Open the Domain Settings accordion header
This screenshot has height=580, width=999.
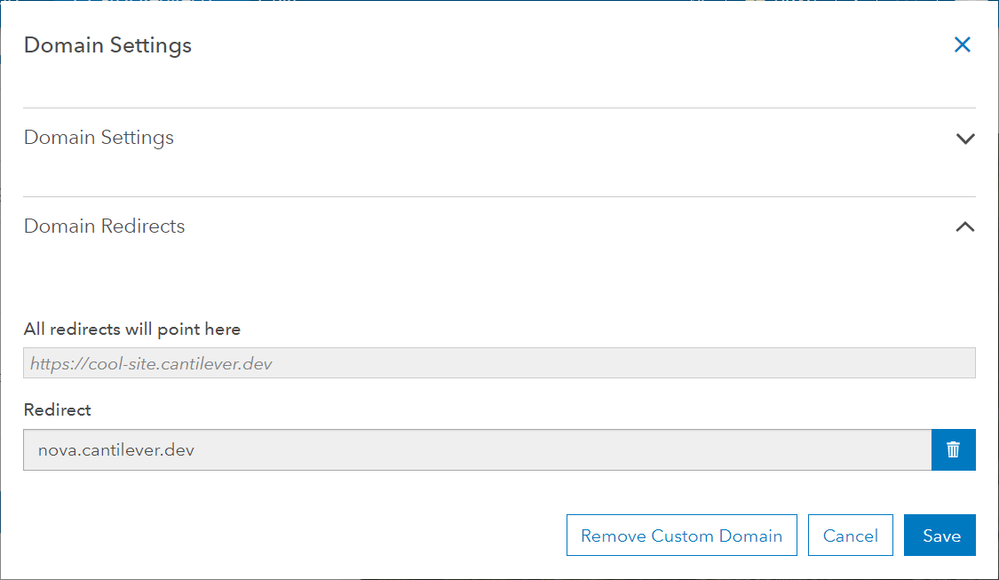click(x=99, y=138)
